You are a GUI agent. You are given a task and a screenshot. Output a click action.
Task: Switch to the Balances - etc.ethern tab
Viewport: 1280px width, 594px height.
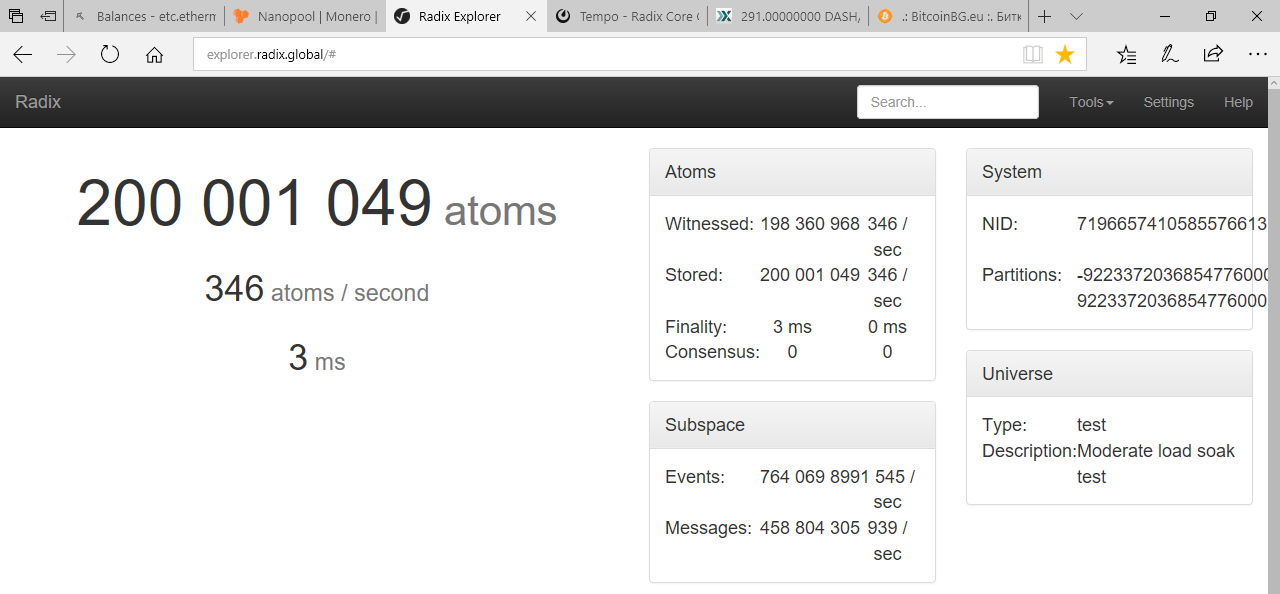tap(146, 16)
